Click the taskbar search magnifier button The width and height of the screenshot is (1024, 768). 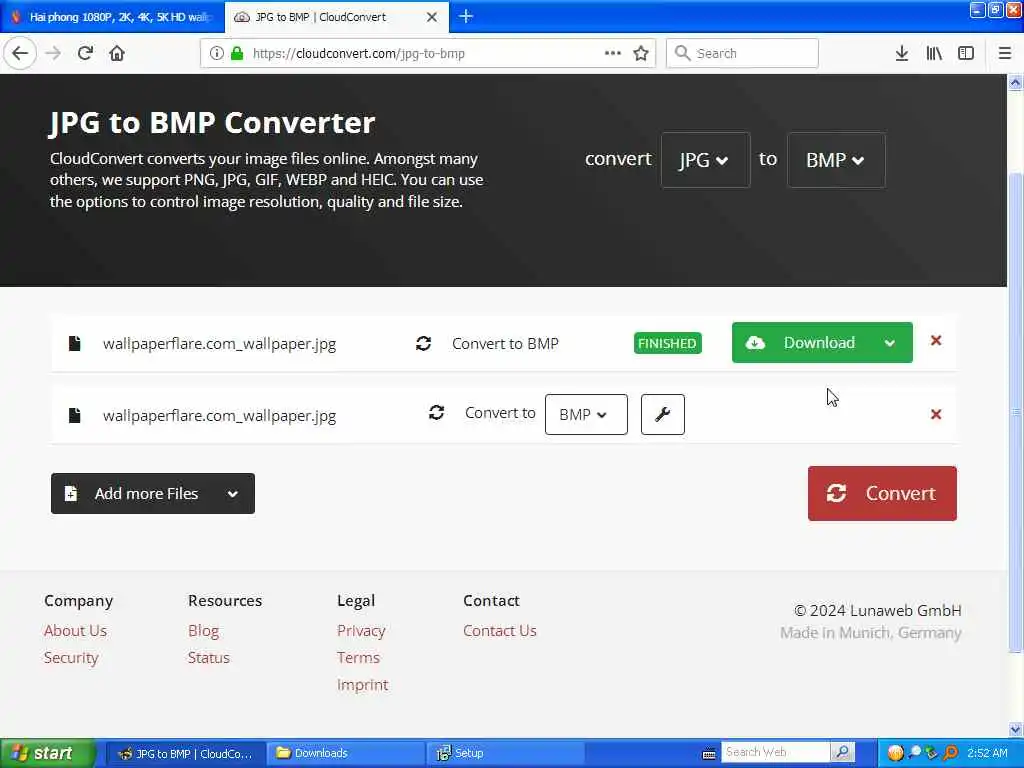842,752
